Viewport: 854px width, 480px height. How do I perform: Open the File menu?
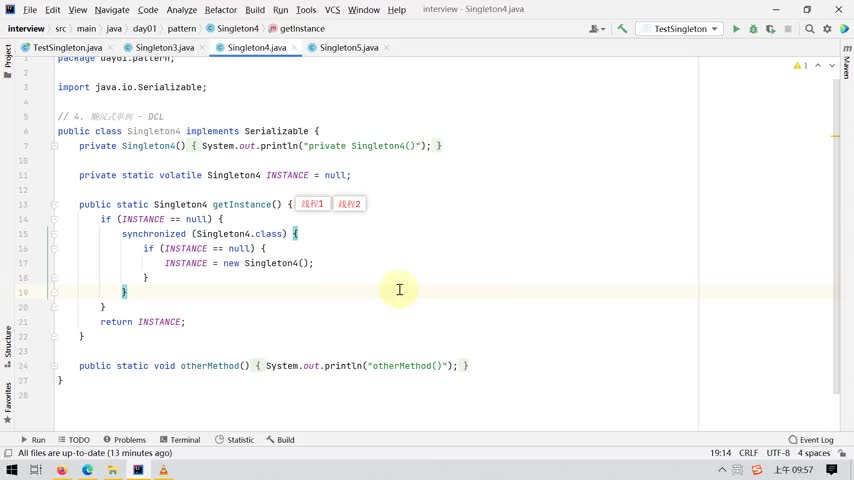coord(30,10)
